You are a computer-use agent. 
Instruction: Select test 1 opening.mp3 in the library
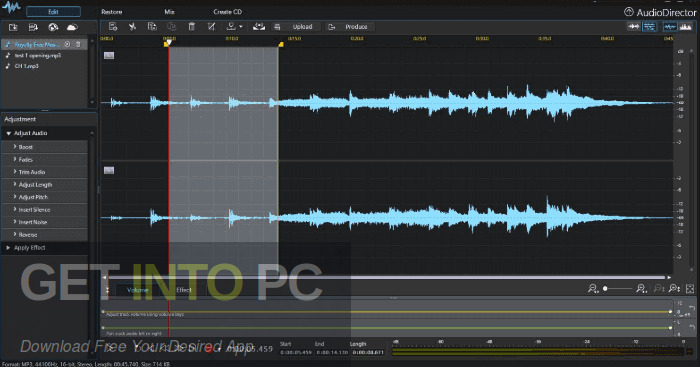tap(38, 55)
